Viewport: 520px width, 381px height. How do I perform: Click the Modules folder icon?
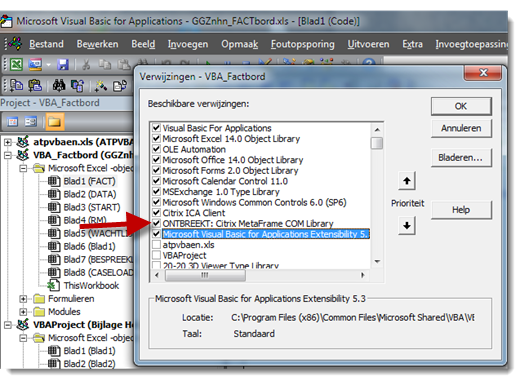pyautogui.click(x=39, y=311)
